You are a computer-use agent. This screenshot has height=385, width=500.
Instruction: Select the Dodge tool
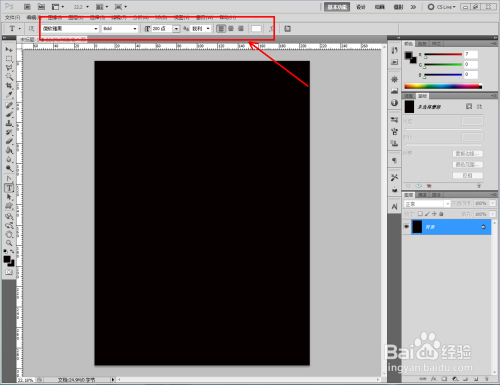tap(9, 168)
